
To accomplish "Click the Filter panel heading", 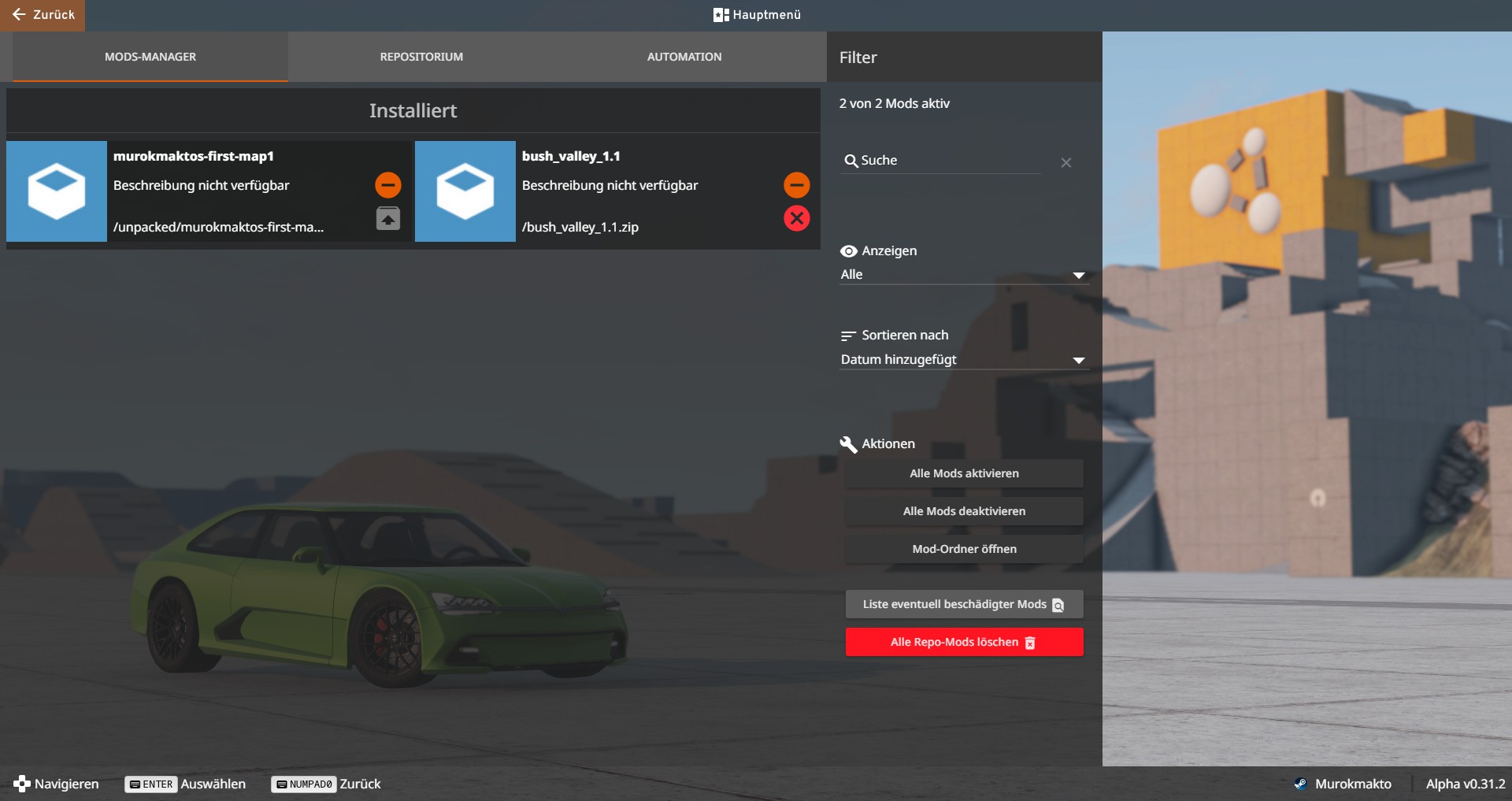I will pos(858,57).
